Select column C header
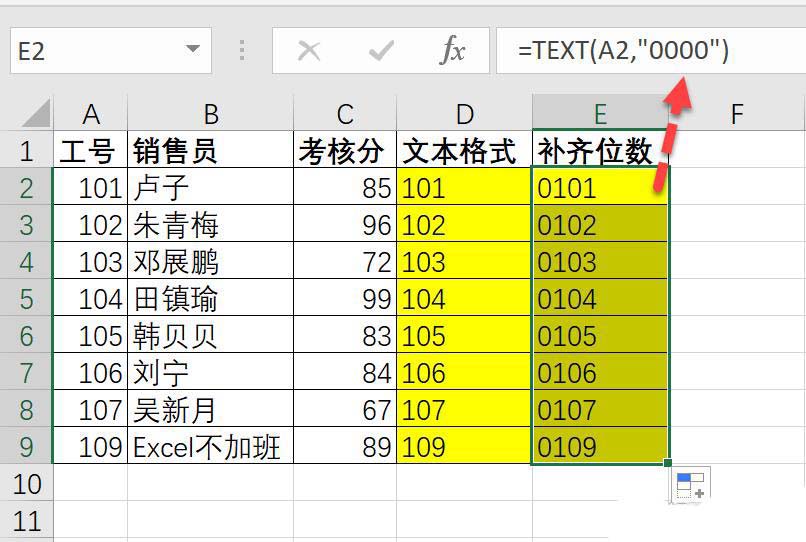Screen dimensions: 806x542 tap(345, 114)
